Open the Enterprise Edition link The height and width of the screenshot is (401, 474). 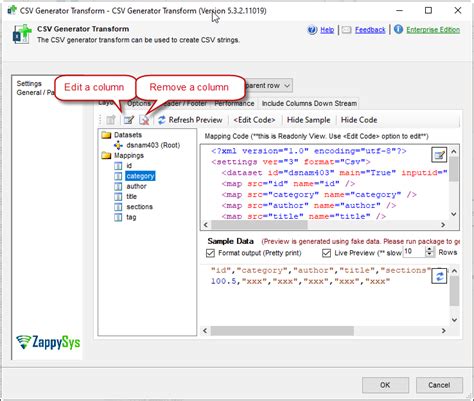[x=433, y=30]
